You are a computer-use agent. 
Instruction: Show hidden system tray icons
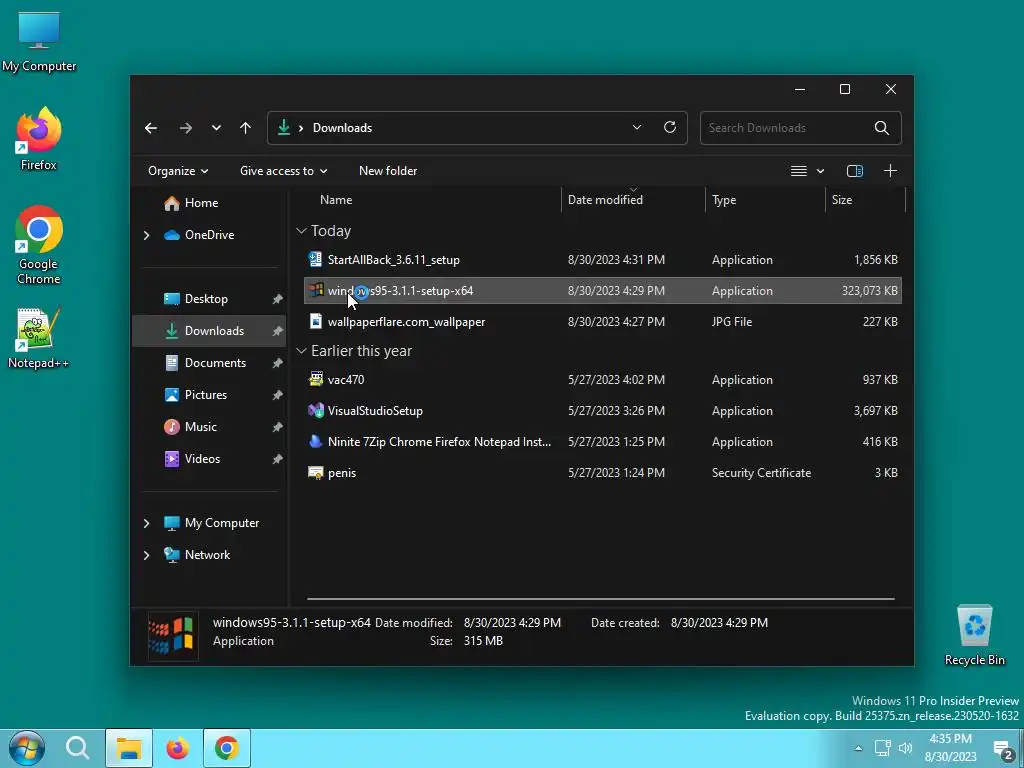(x=858, y=749)
